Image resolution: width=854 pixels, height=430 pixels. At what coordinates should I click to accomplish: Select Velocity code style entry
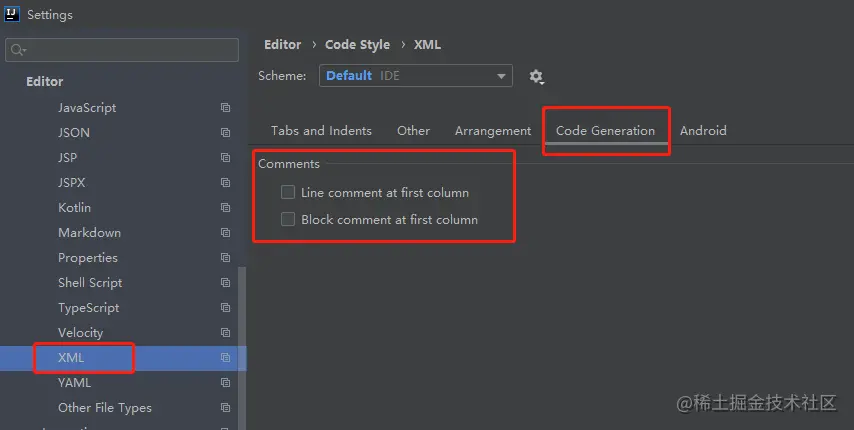[81, 333]
